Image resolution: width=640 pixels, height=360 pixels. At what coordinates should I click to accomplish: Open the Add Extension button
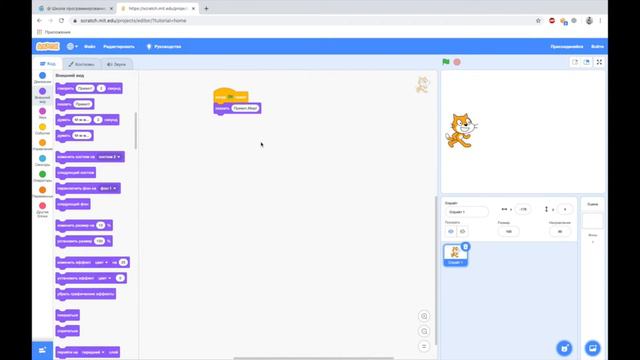coord(42,350)
